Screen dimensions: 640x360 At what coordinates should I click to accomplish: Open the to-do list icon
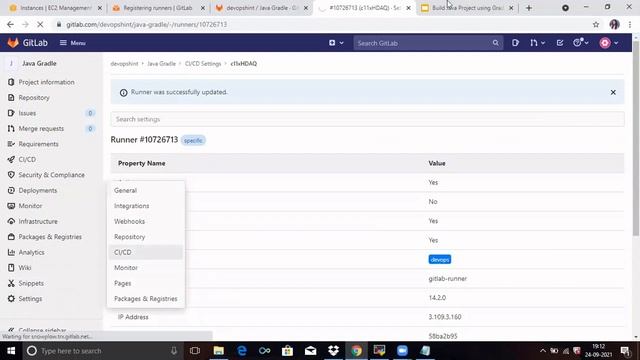[x=560, y=43]
